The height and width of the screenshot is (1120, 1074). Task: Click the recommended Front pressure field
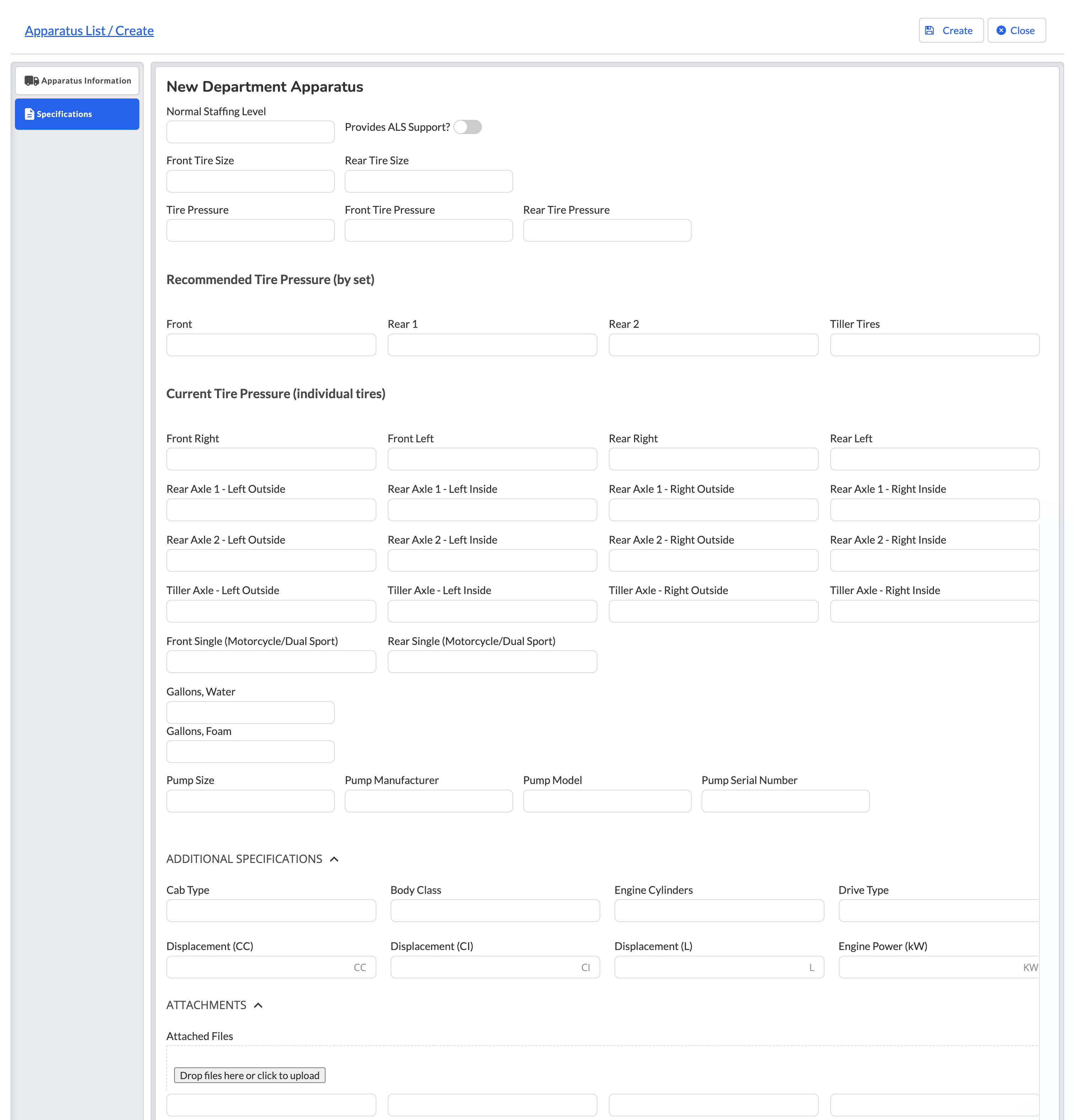[271, 345]
